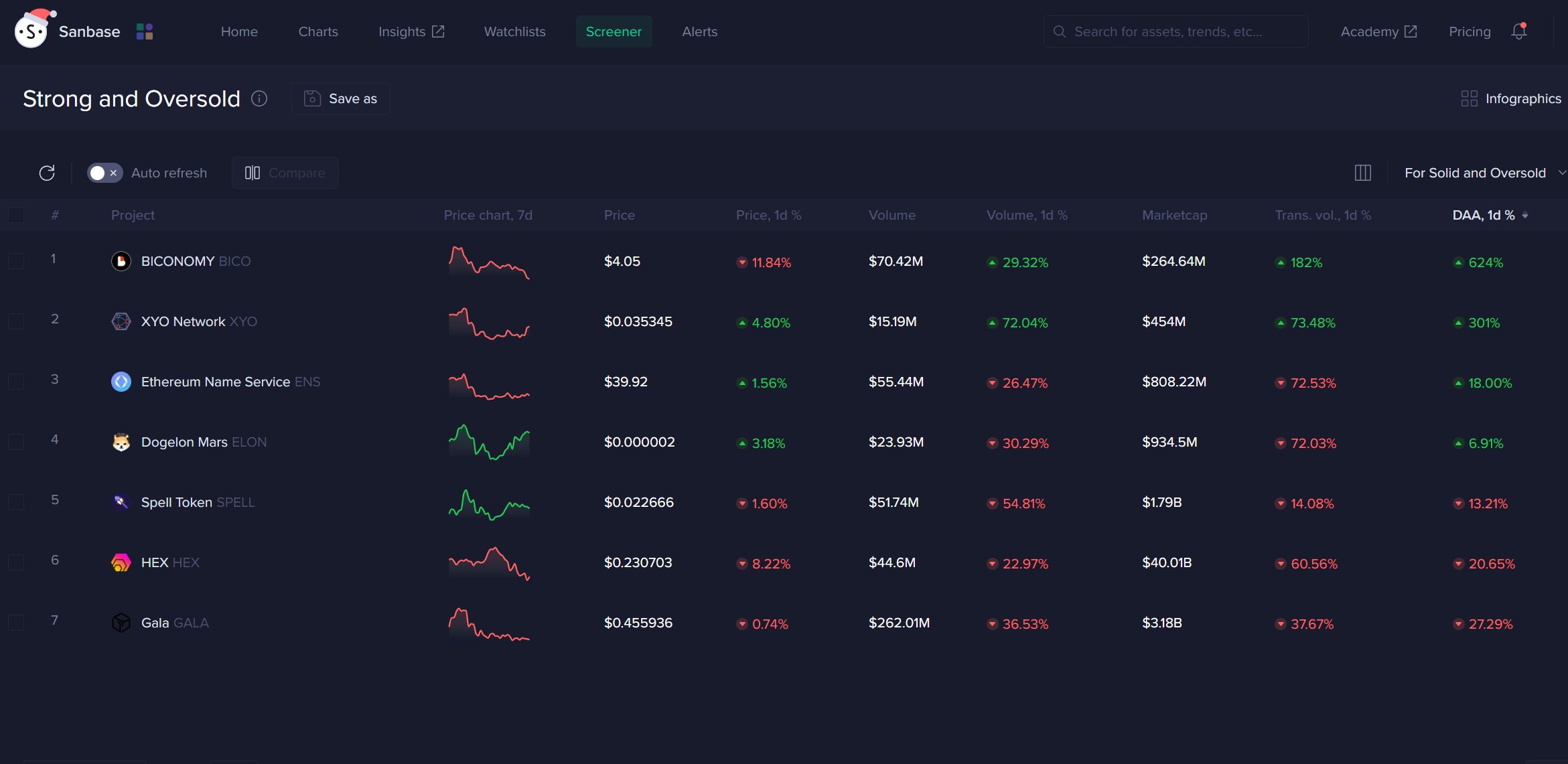Image resolution: width=1568 pixels, height=764 pixels.
Task: Sort by the Price column header
Action: (x=619, y=215)
